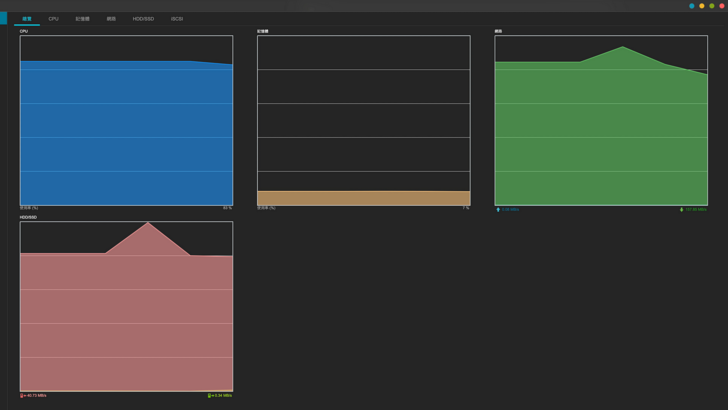Switch to the iSCSI tab

(x=177, y=19)
